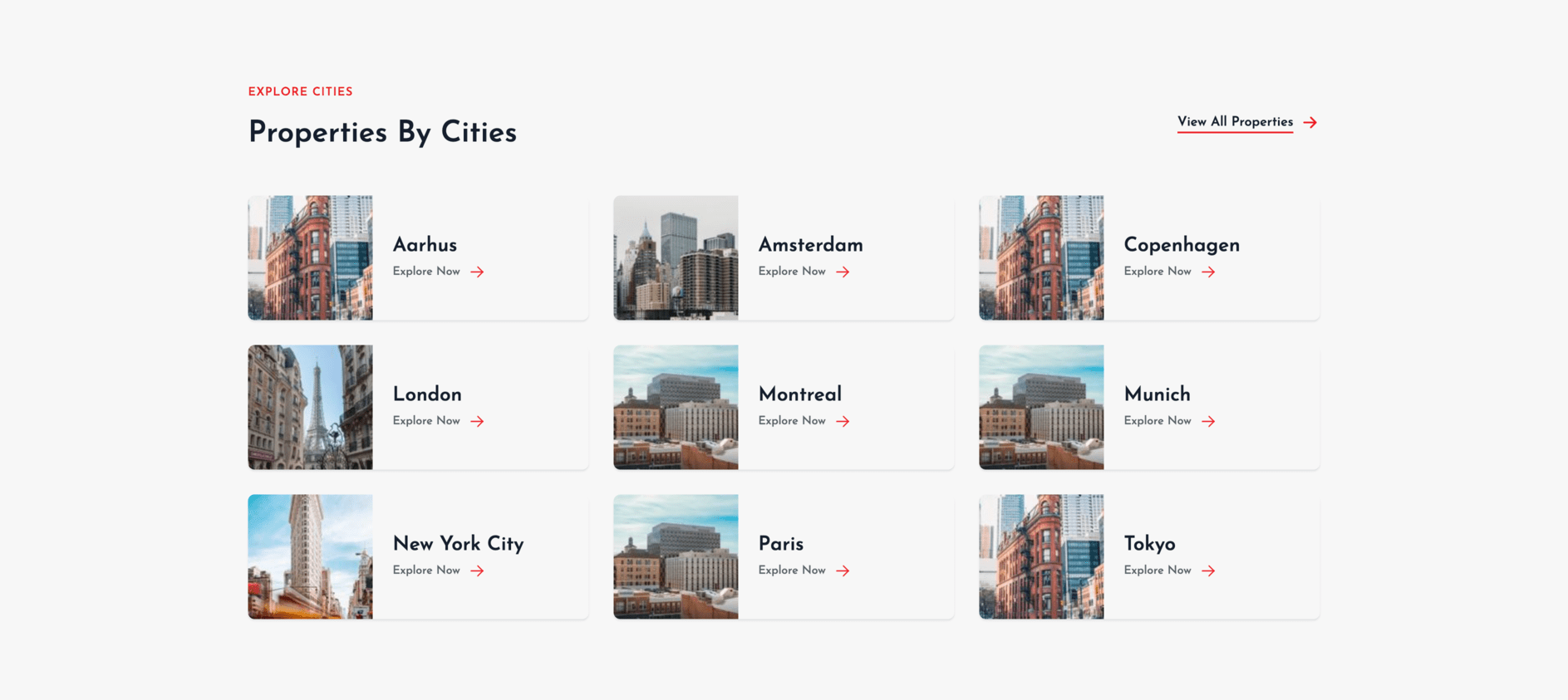
Task: Click the red arrow under Munich
Action: click(1208, 421)
